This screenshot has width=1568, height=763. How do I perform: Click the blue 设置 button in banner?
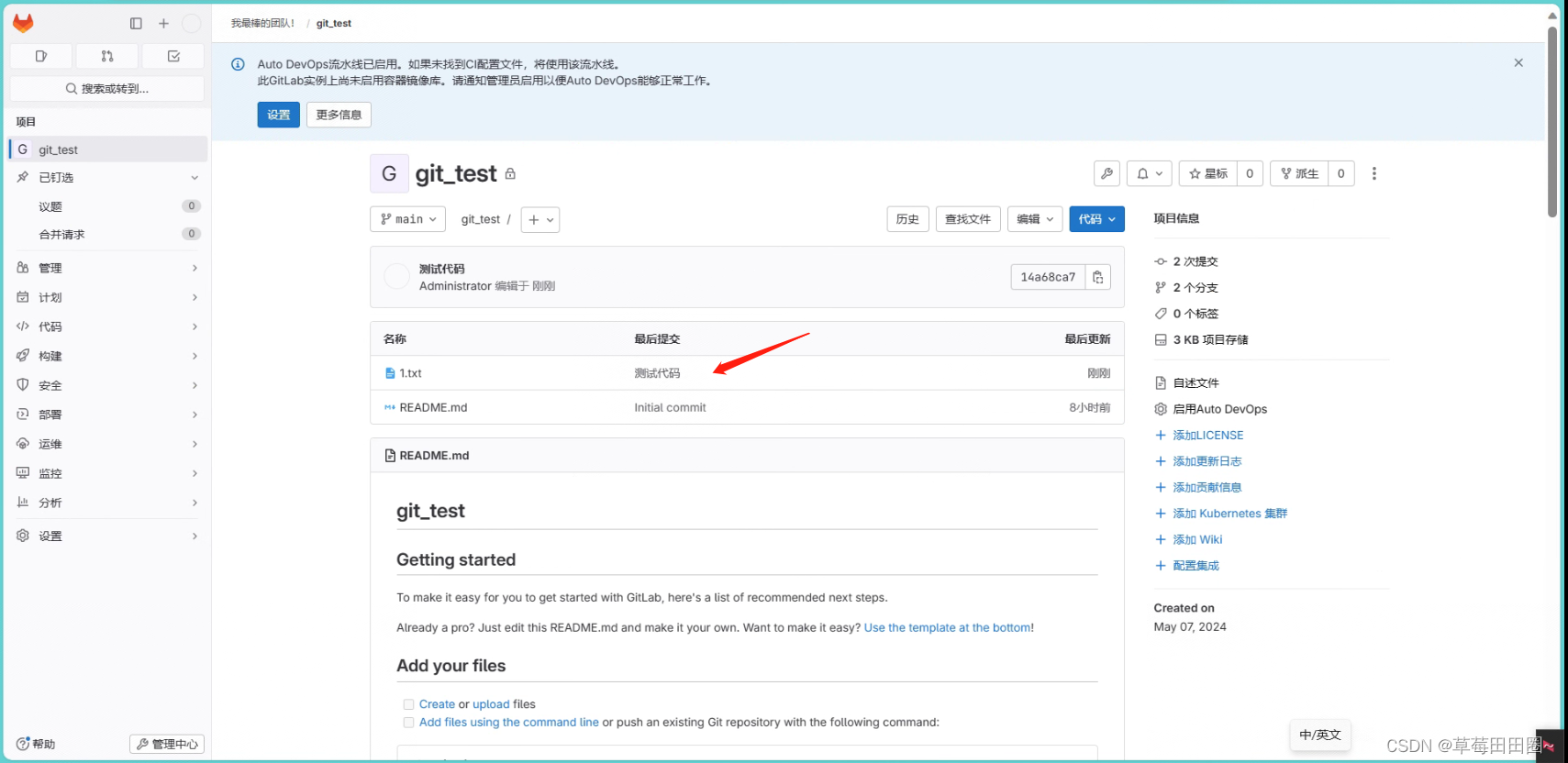coord(278,115)
